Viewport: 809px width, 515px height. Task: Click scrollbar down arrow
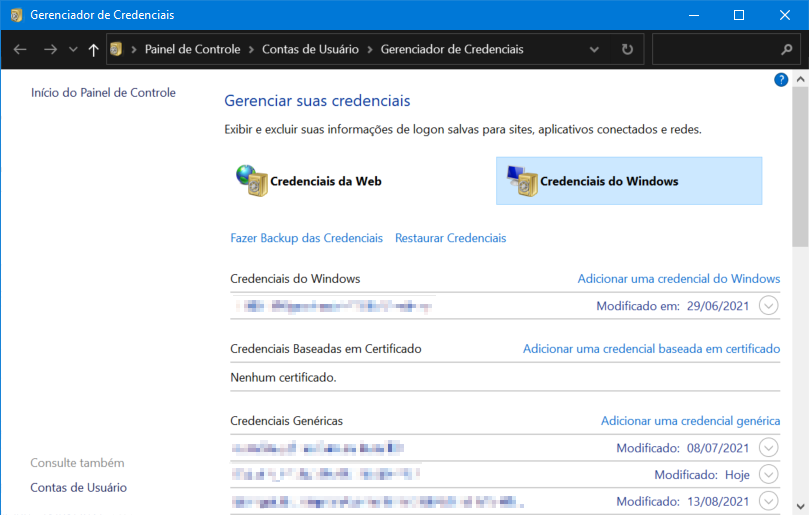click(800, 506)
